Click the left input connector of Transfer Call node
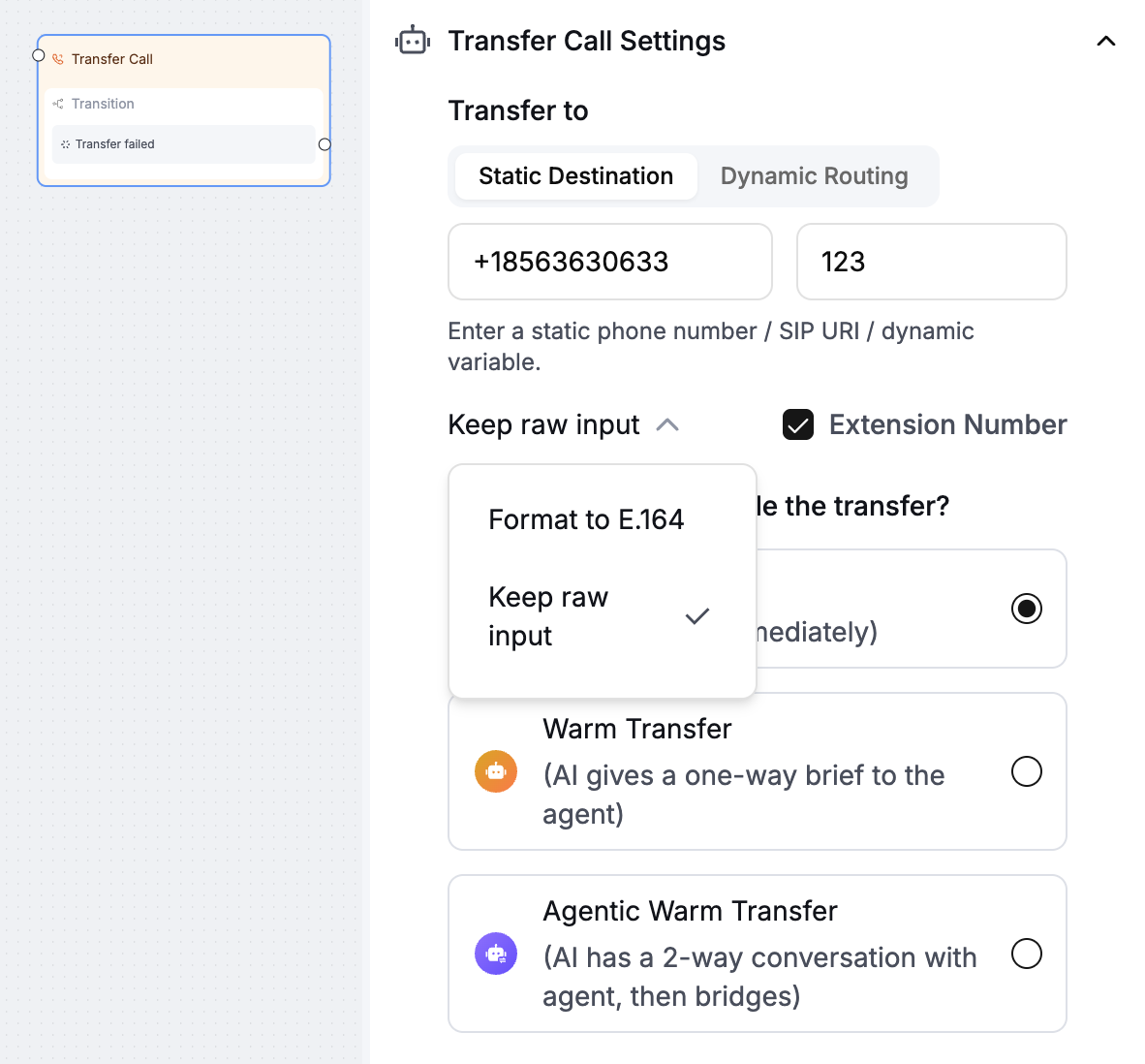The height and width of the screenshot is (1064, 1145). click(39, 55)
